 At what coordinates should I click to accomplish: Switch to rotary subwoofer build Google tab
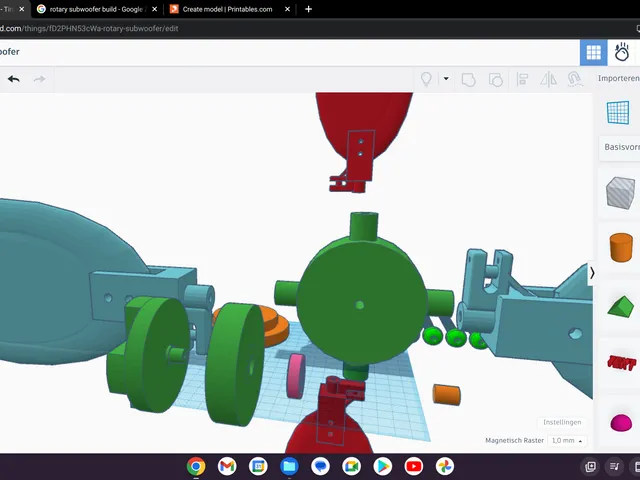coord(96,9)
